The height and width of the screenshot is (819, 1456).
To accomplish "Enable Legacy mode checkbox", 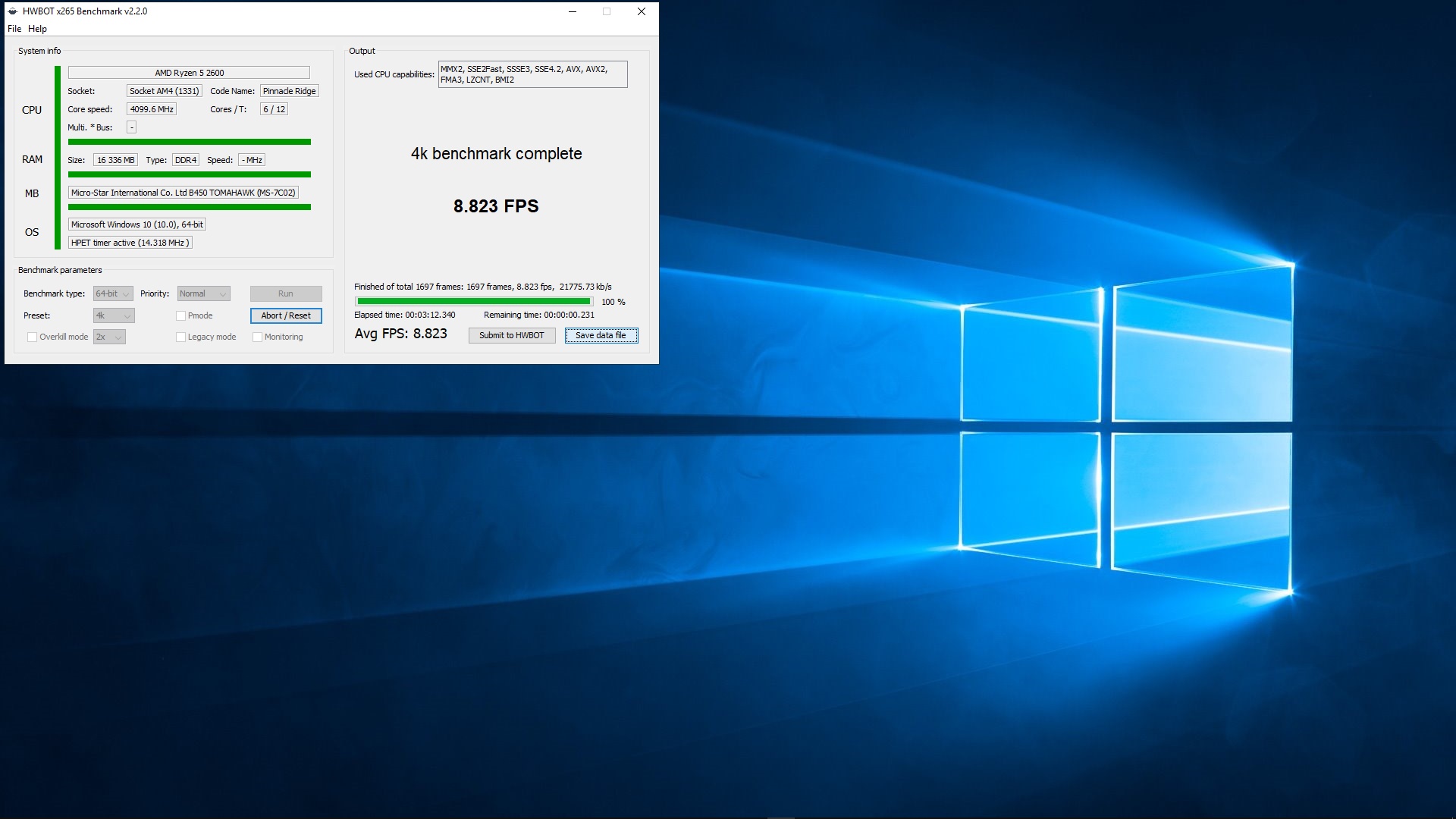I will 180,337.
